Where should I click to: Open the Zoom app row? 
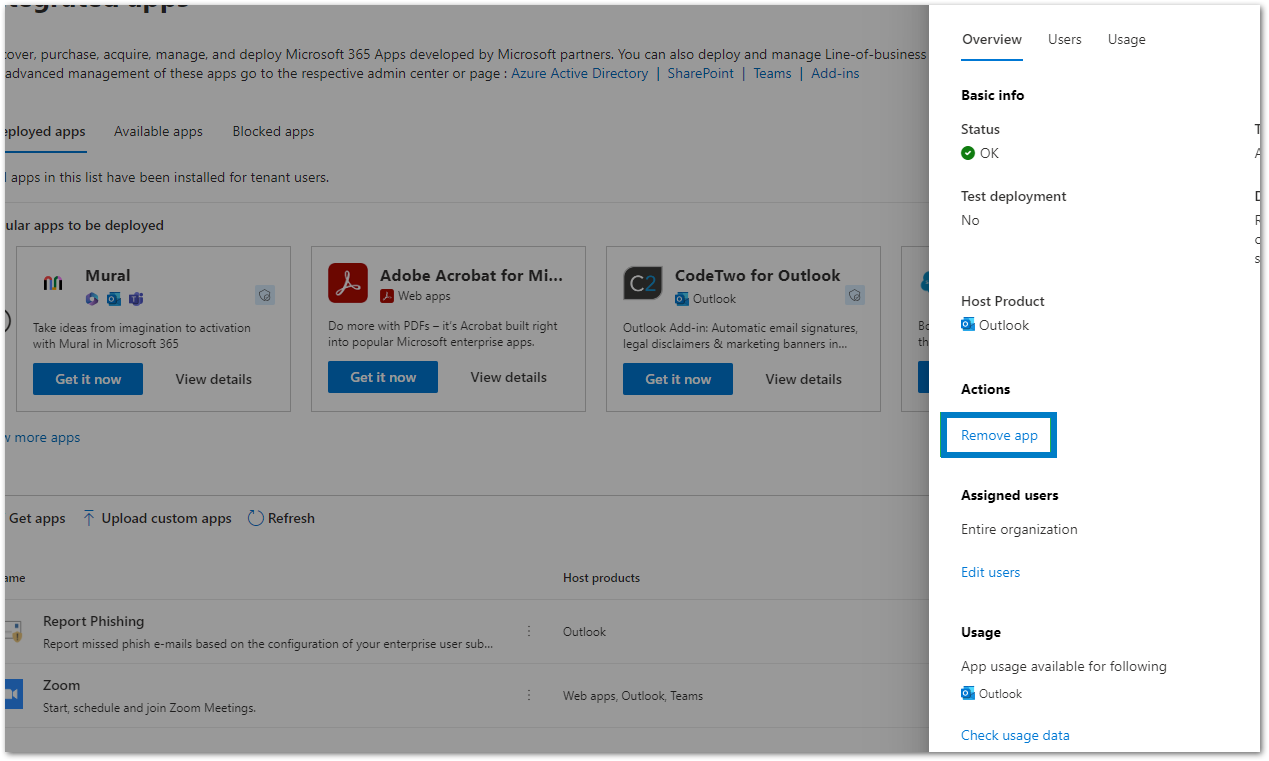click(466, 696)
